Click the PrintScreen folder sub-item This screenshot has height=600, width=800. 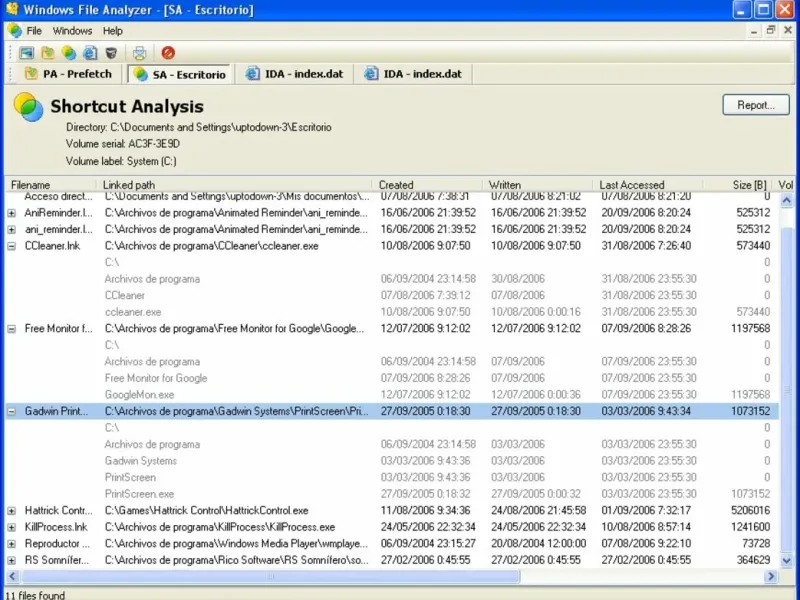tap(130, 478)
